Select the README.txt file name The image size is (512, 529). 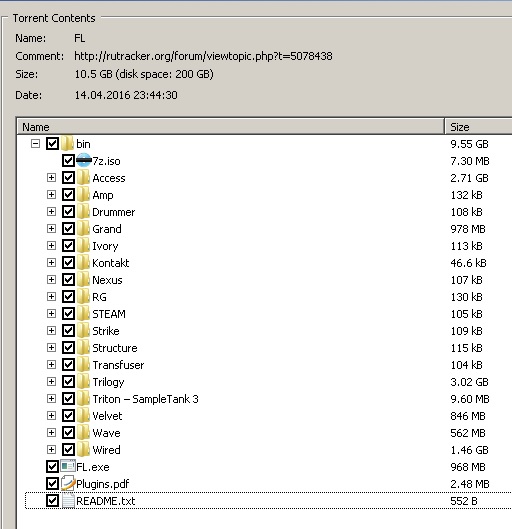click(x=106, y=501)
